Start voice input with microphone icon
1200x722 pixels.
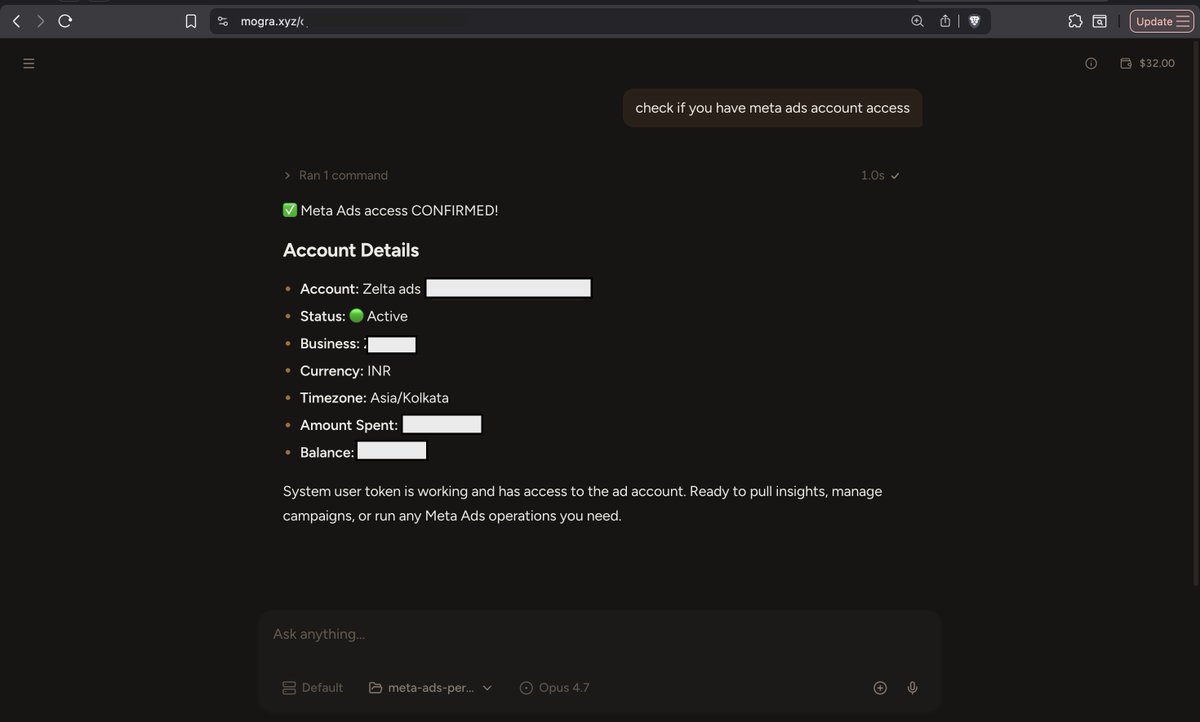912,688
